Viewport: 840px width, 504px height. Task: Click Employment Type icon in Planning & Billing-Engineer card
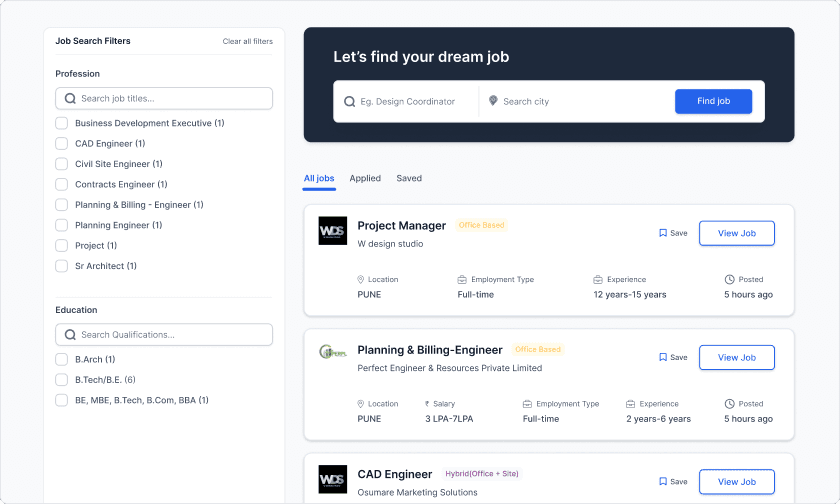527,404
